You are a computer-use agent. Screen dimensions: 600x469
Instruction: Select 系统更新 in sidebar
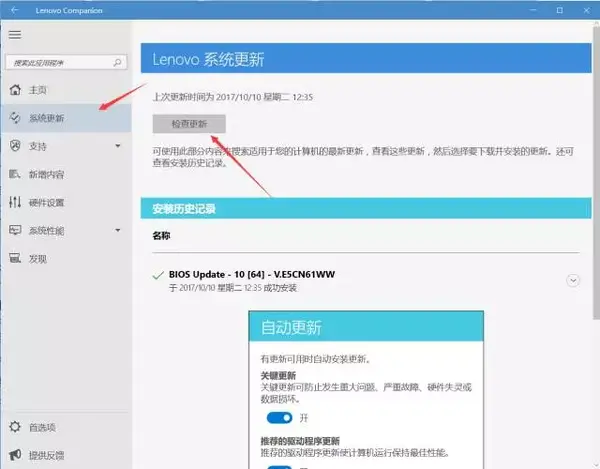[x=66, y=118]
